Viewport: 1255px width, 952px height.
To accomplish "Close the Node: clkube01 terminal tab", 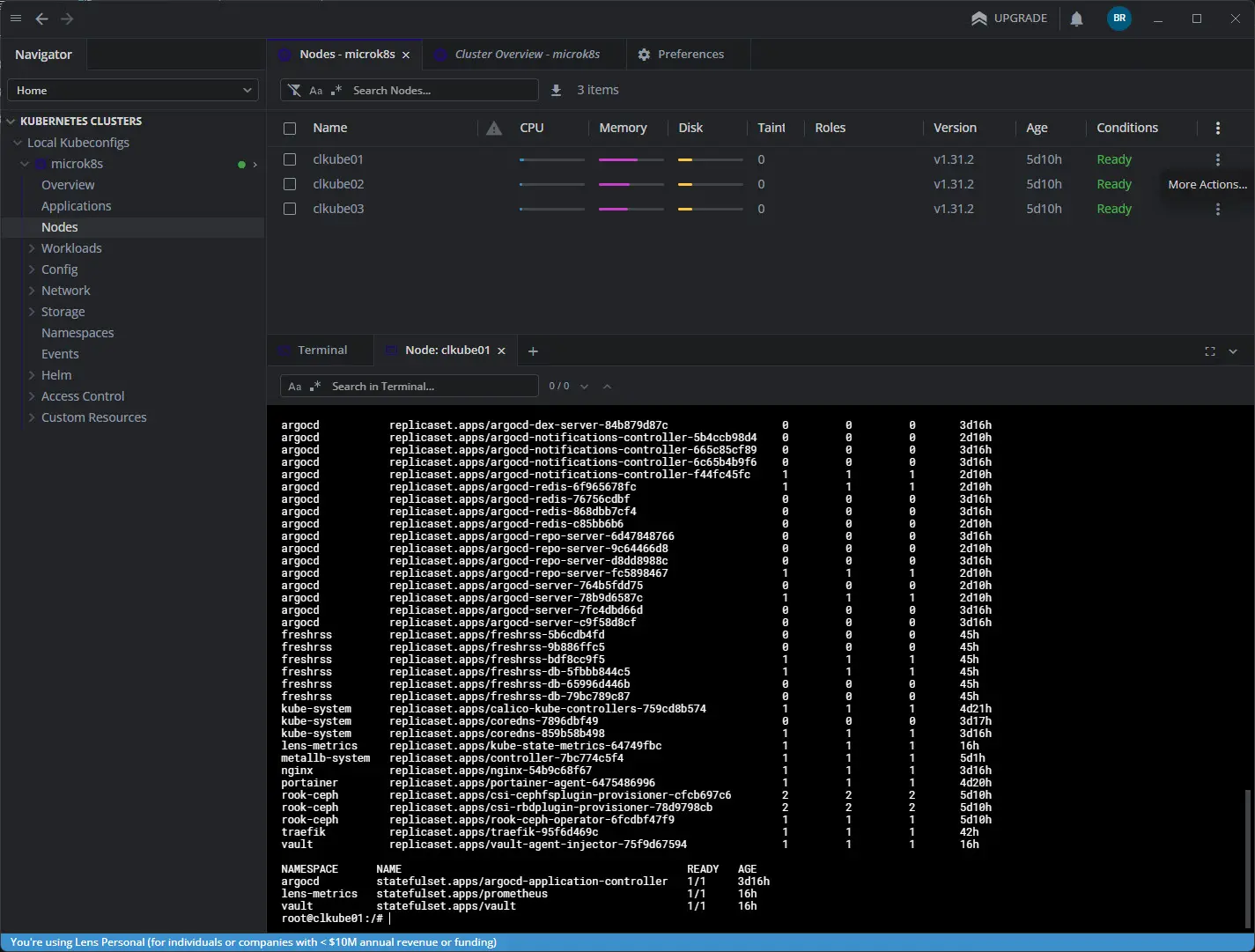I will coord(502,351).
